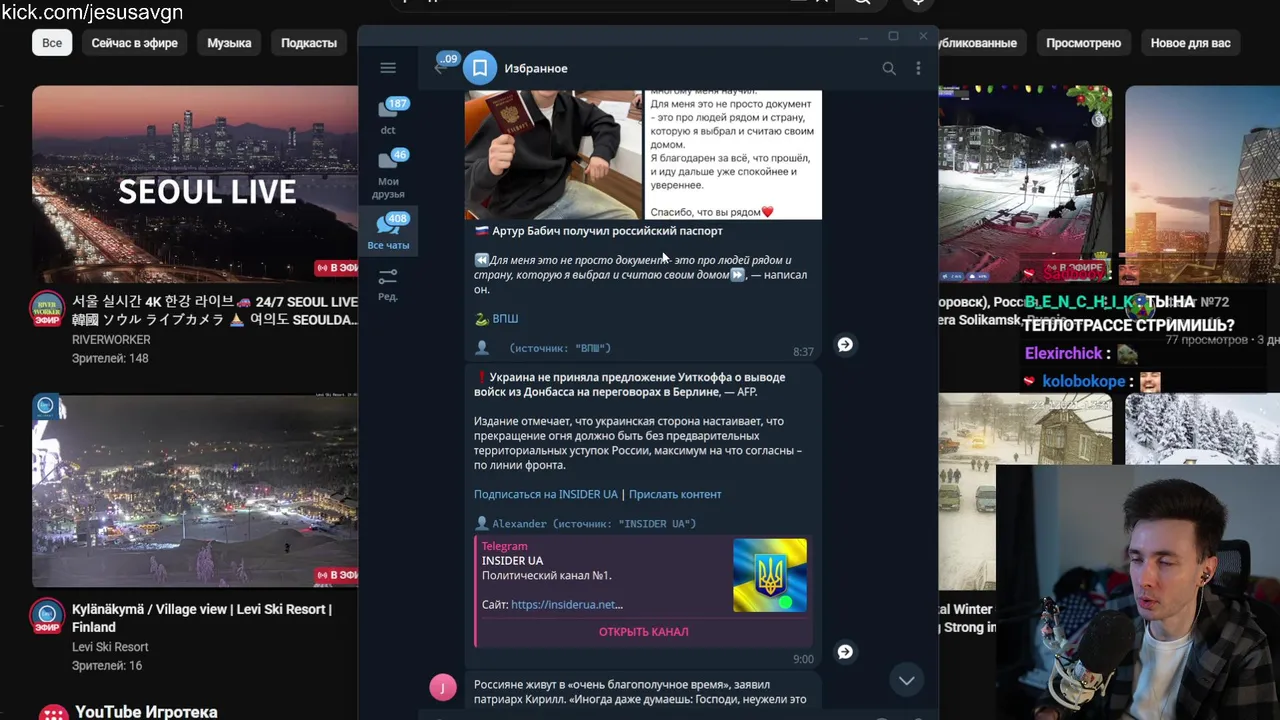Open the J user avatar
Viewport: 1280px width, 720px height.
[x=443, y=687]
